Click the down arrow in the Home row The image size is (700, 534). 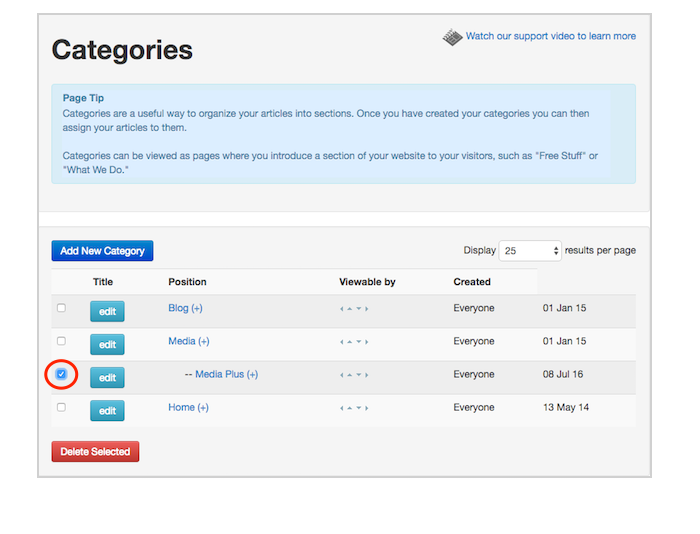point(358,408)
